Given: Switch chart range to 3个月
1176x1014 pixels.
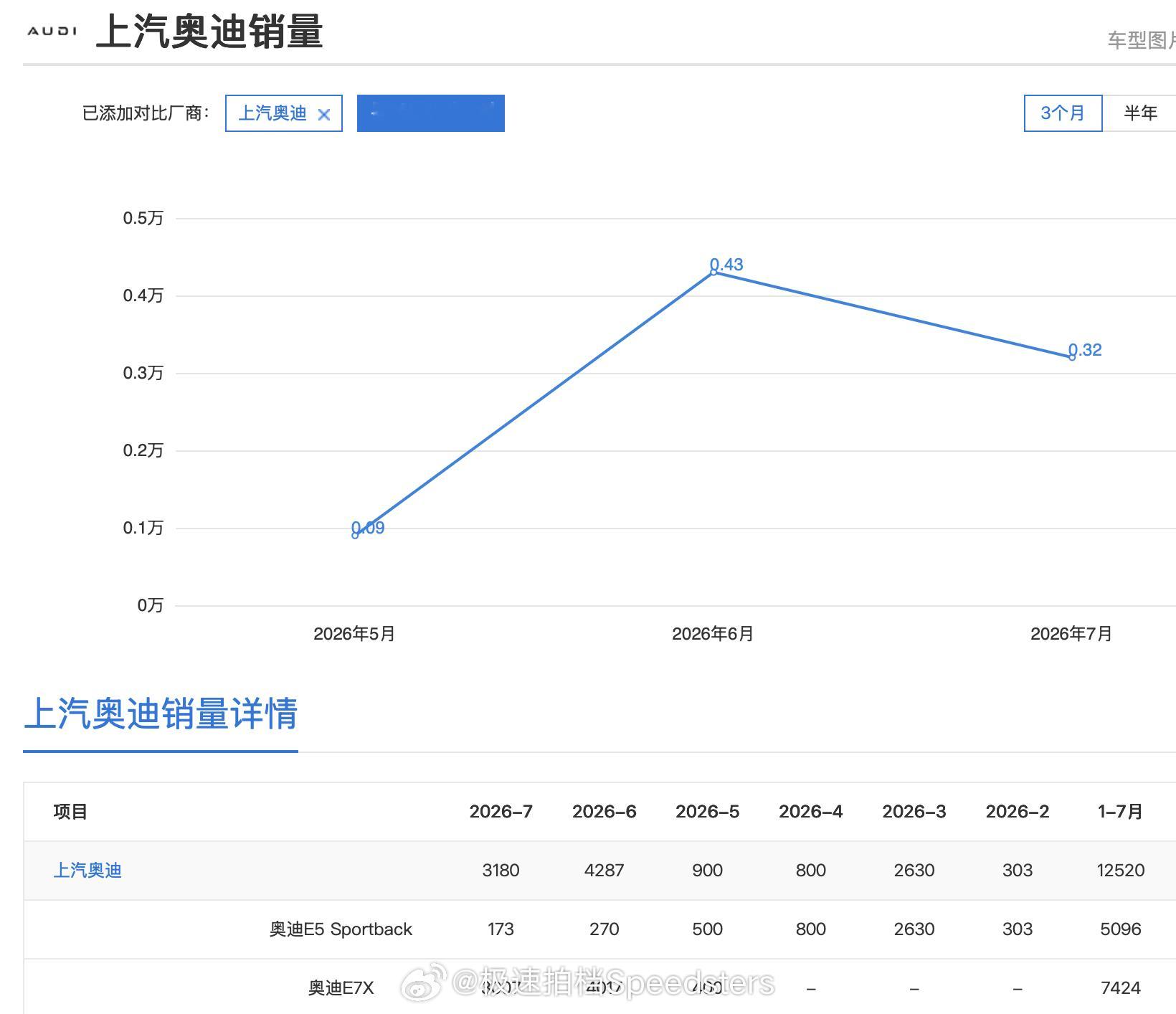Looking at the screenshot, I should point(1063,113).
